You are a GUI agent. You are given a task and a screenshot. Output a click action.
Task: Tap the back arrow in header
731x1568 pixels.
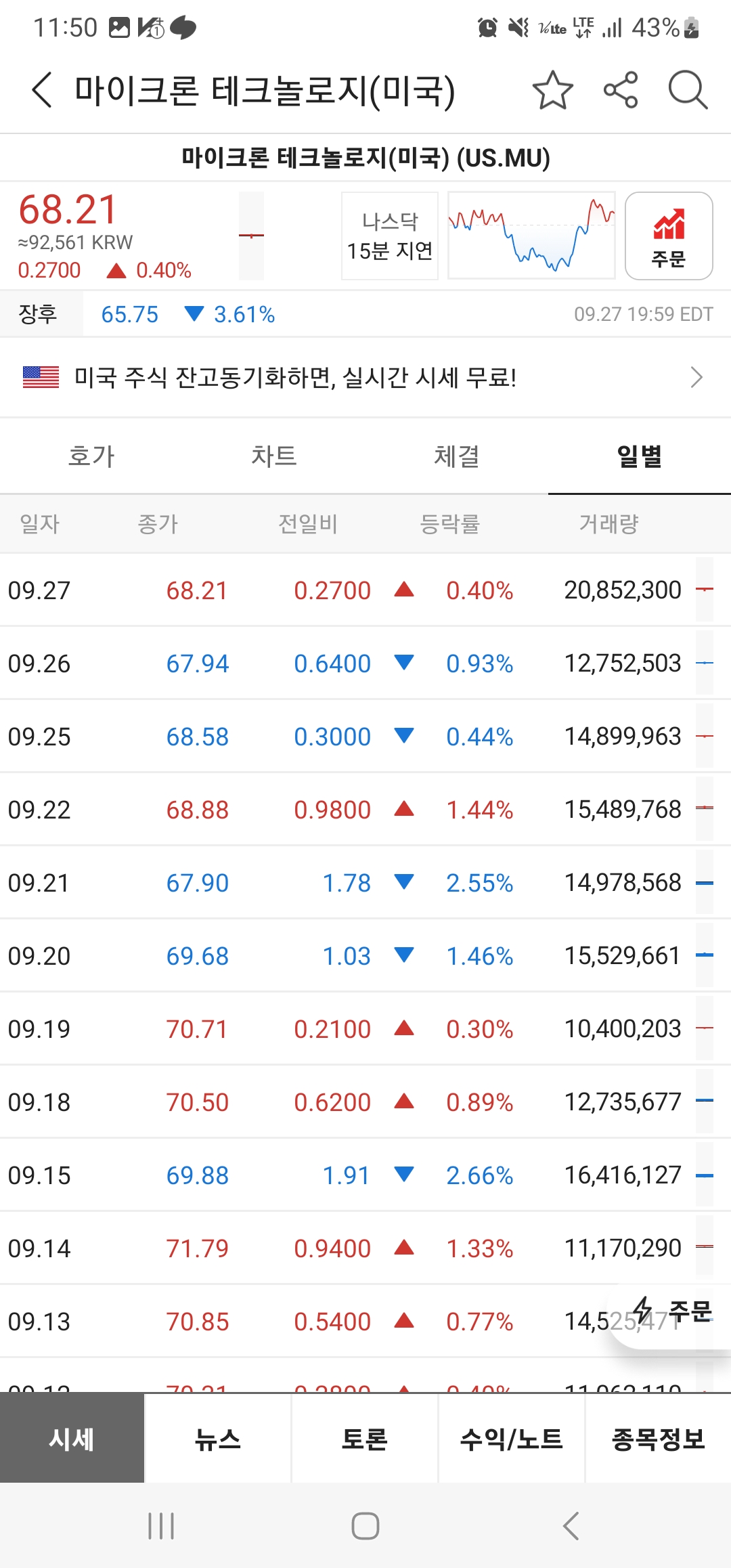(42, 90)
